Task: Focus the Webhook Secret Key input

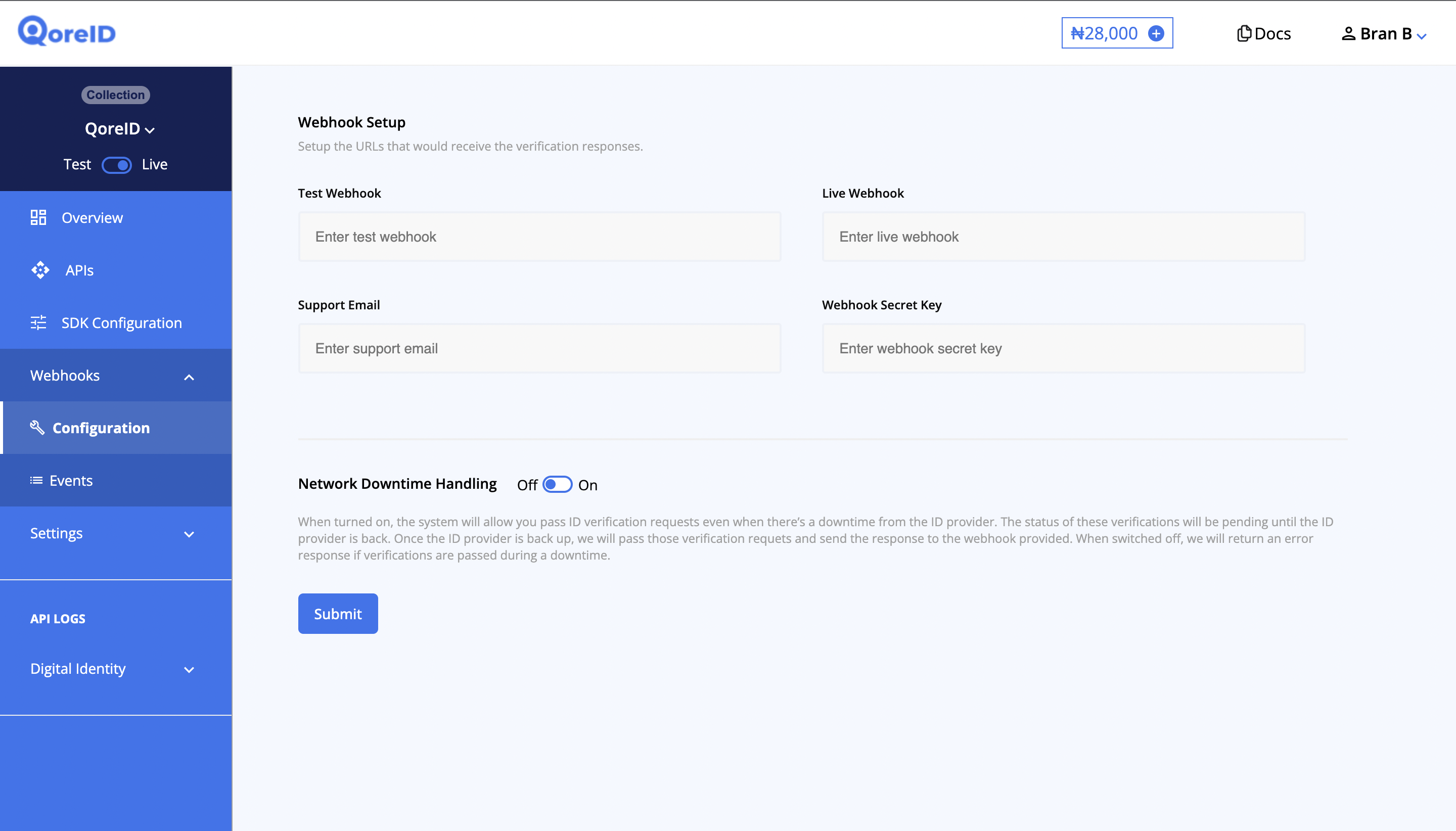Action: [1063, 348]
